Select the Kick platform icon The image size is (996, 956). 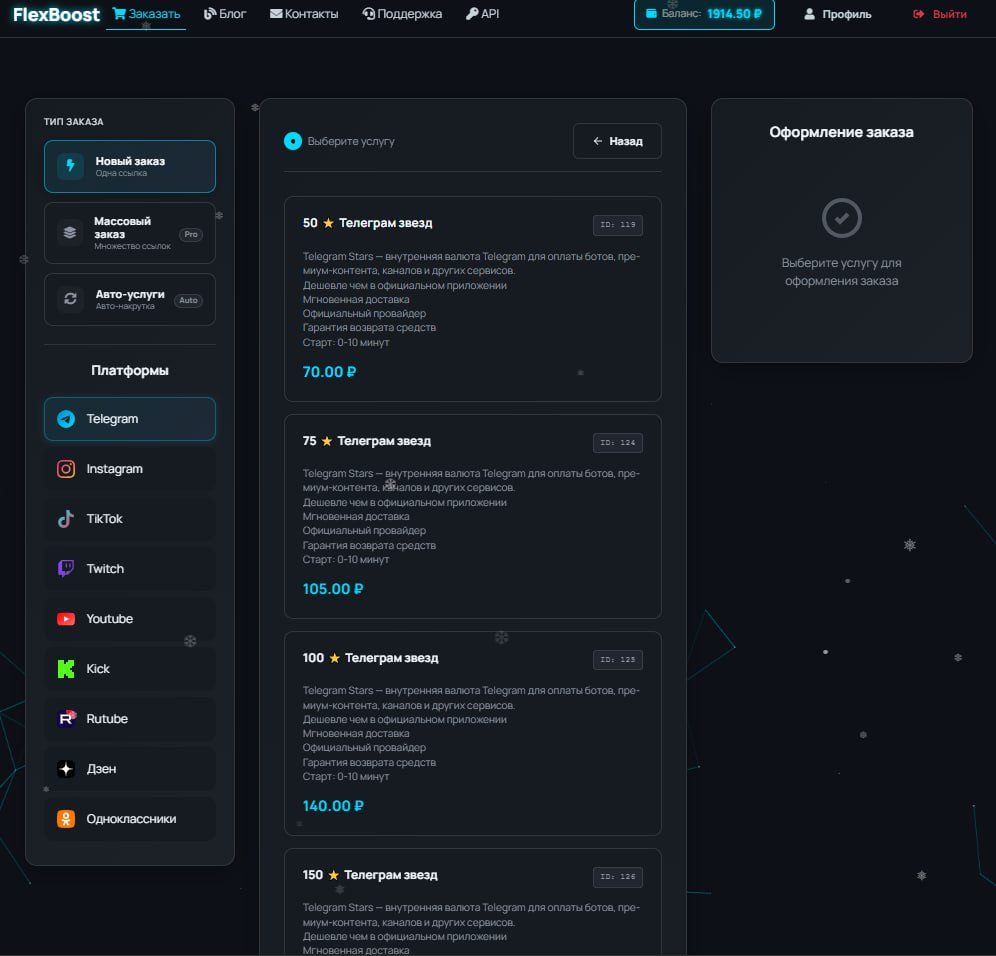pos(66,669)
